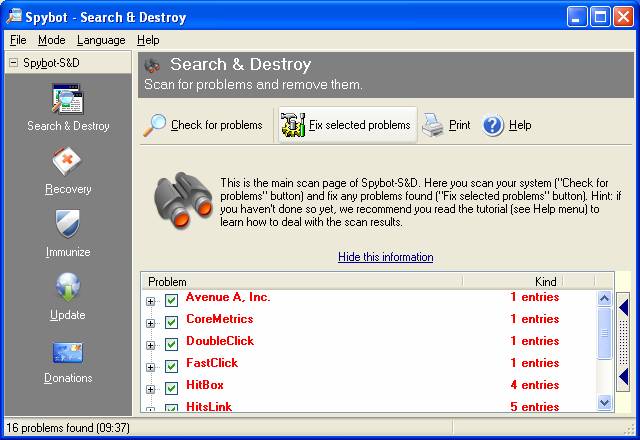Image resolution: width=640 pixels, height=440 pixels.
Task: Open the File menu
Action: pyautogui.click(x=18, y=40)
